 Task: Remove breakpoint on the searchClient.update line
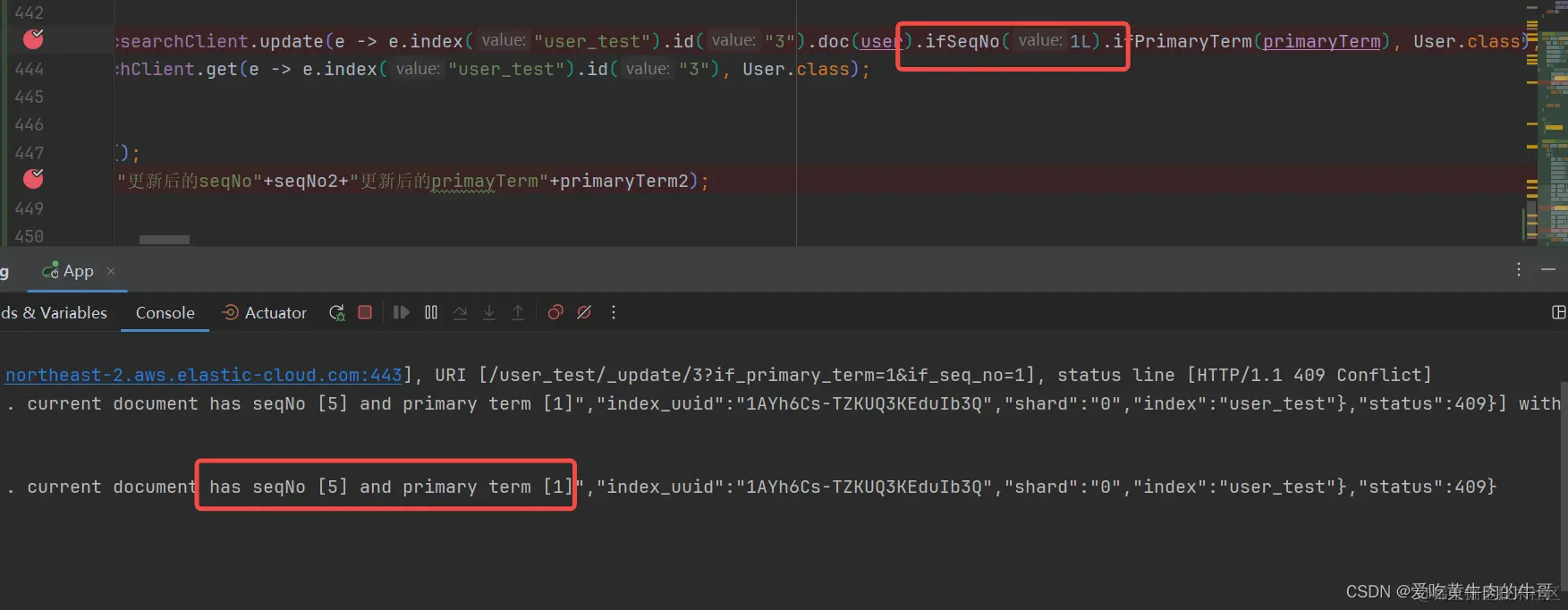coord(33,39)
